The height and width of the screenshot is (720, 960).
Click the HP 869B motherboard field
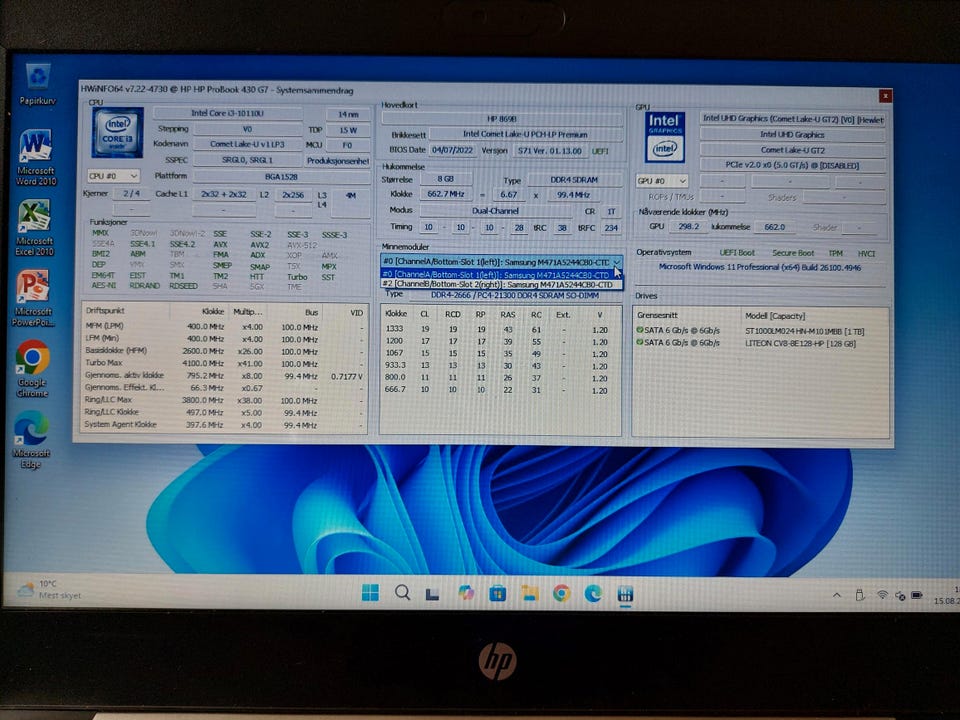coord(502,119)
